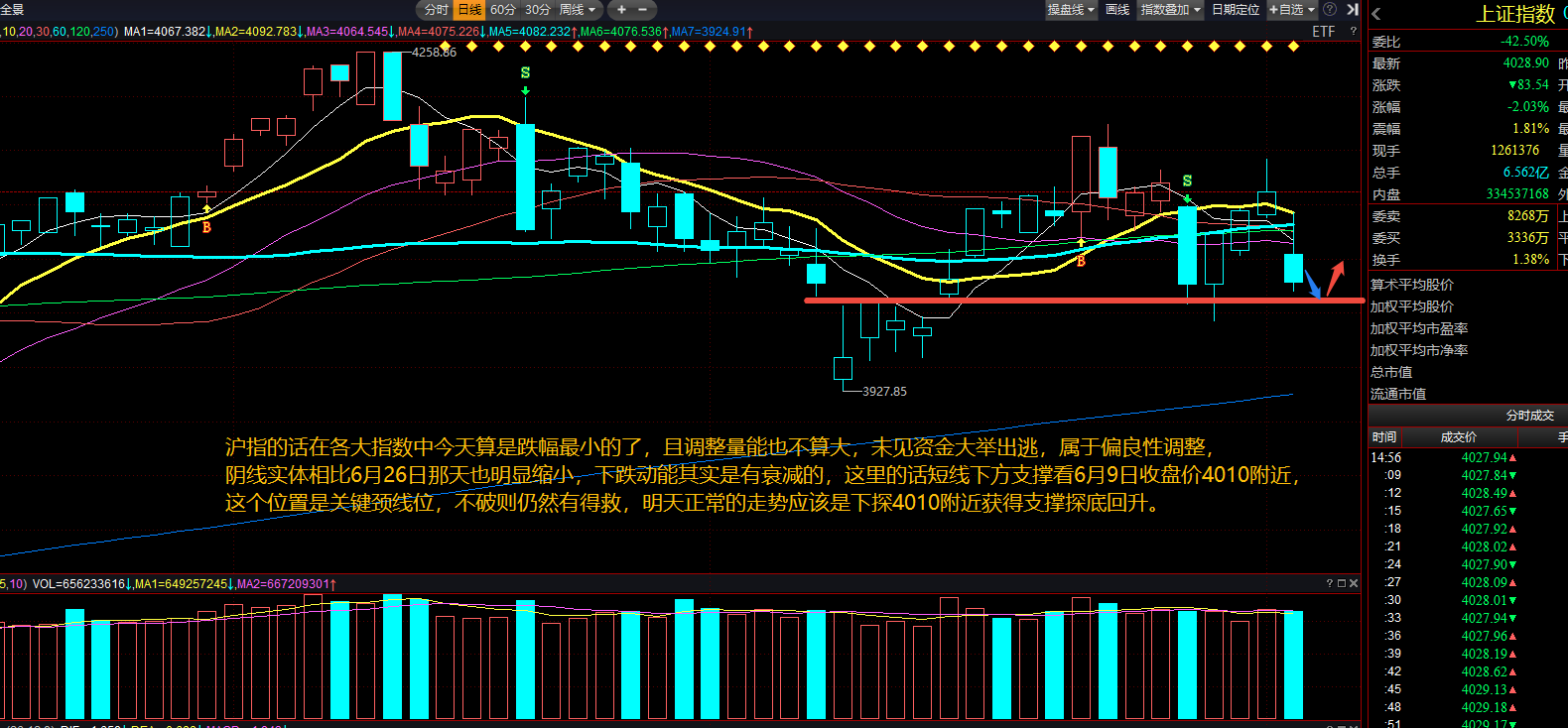Click the 委卖 value 8268万
This screenshot has width=1568, height=728.
(x=1528, y=215)
